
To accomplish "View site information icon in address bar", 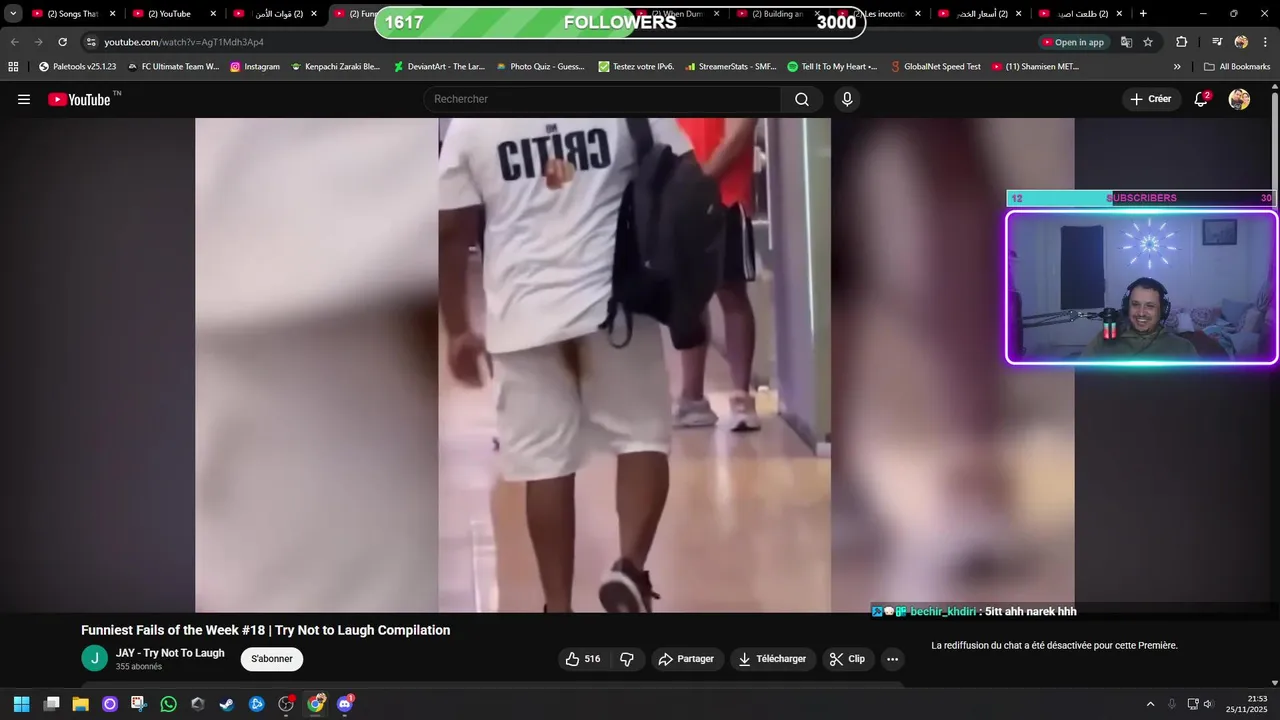I will point(91,42).
